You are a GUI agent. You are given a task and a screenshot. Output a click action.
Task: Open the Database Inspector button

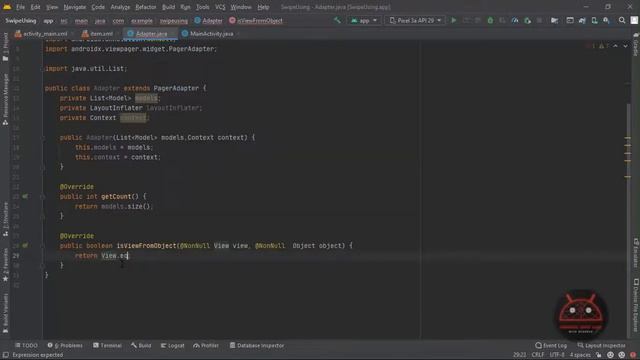coord(257,346)
